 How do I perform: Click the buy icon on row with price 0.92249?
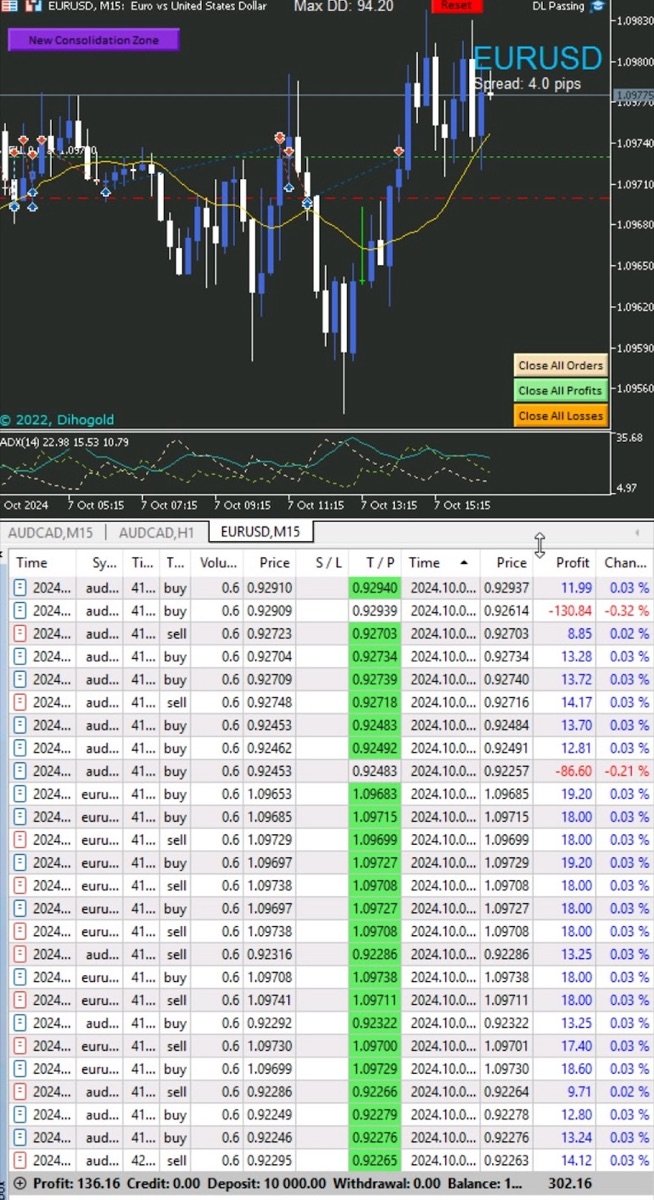21,1116
